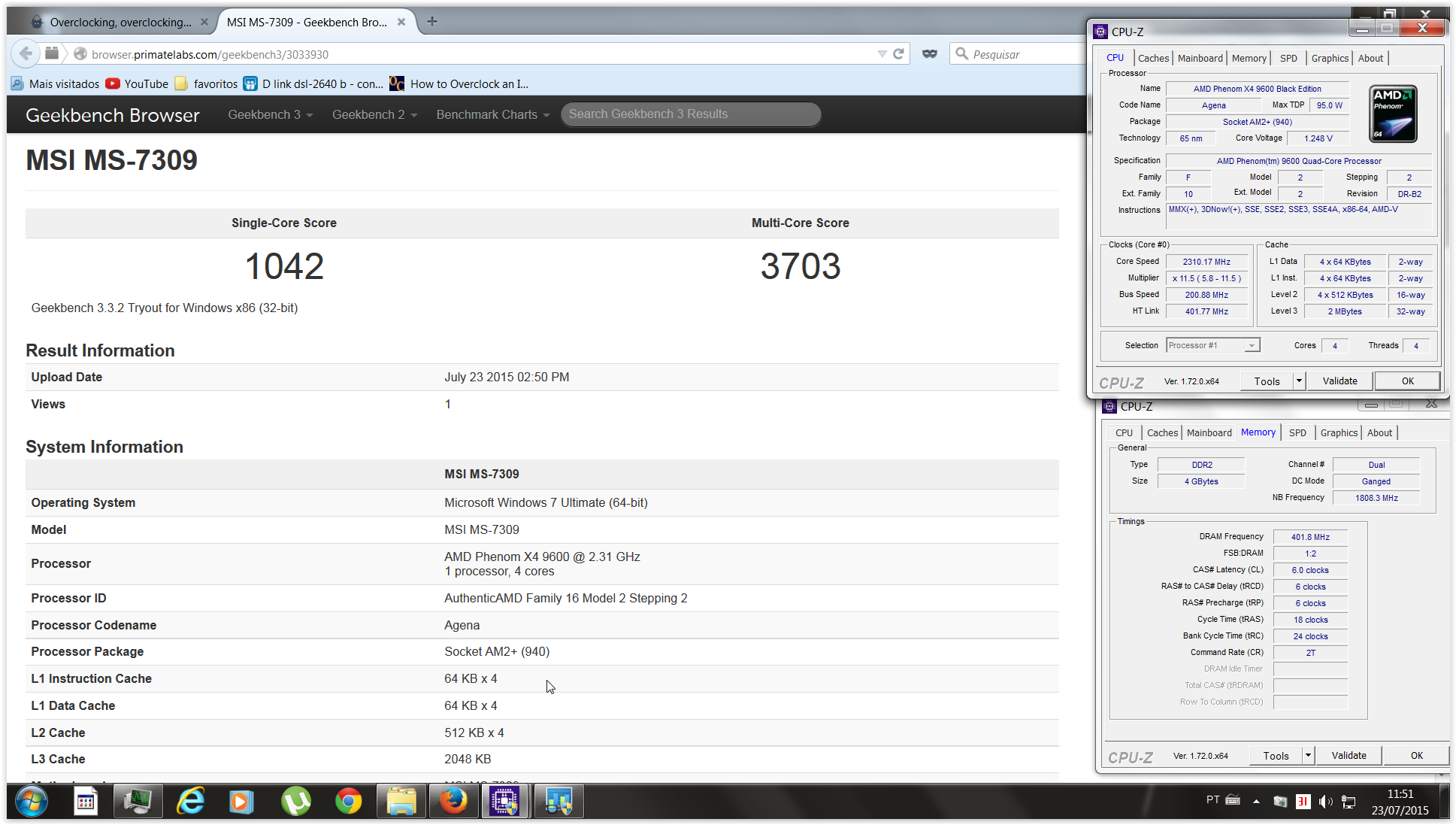Click the private browsing mask icon
1456x825 pixels.
tap(930, 53)
